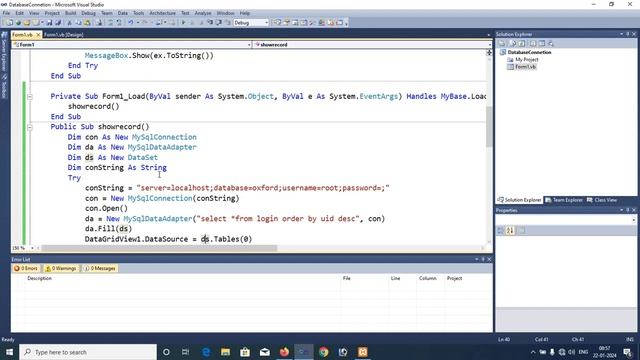Click the Refresh icon in Solution Explorer toolbar
Screen dimensions: 640x360
coord(522,43)
